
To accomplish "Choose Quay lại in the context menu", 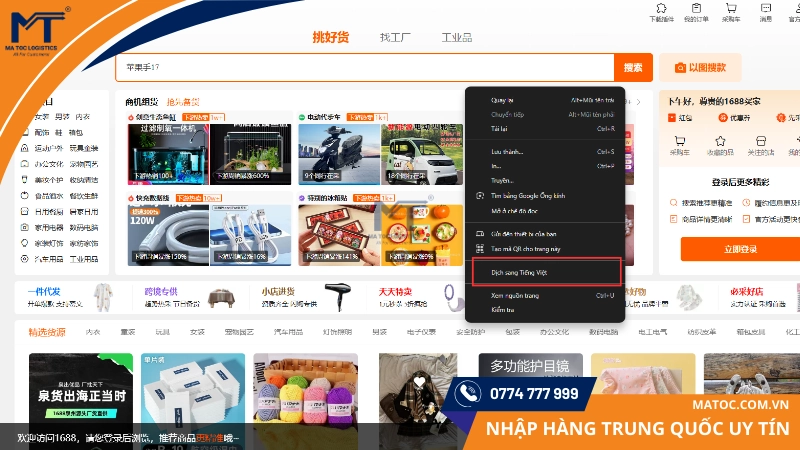I will (545, 101).
